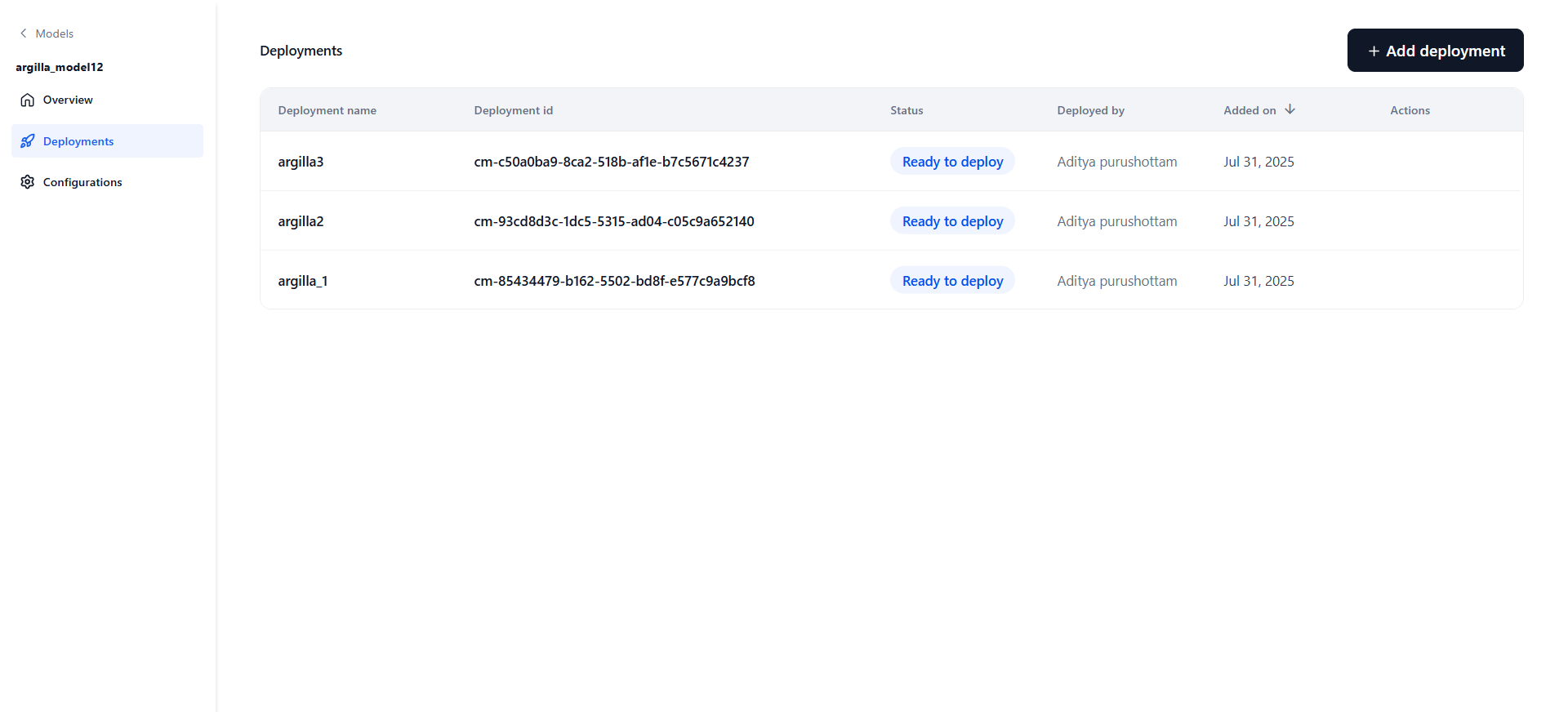Image resolution: width=1568 pixels, height=712 pixels.
Task: Select the argilla2 deployment name
Action: (301, 221)
